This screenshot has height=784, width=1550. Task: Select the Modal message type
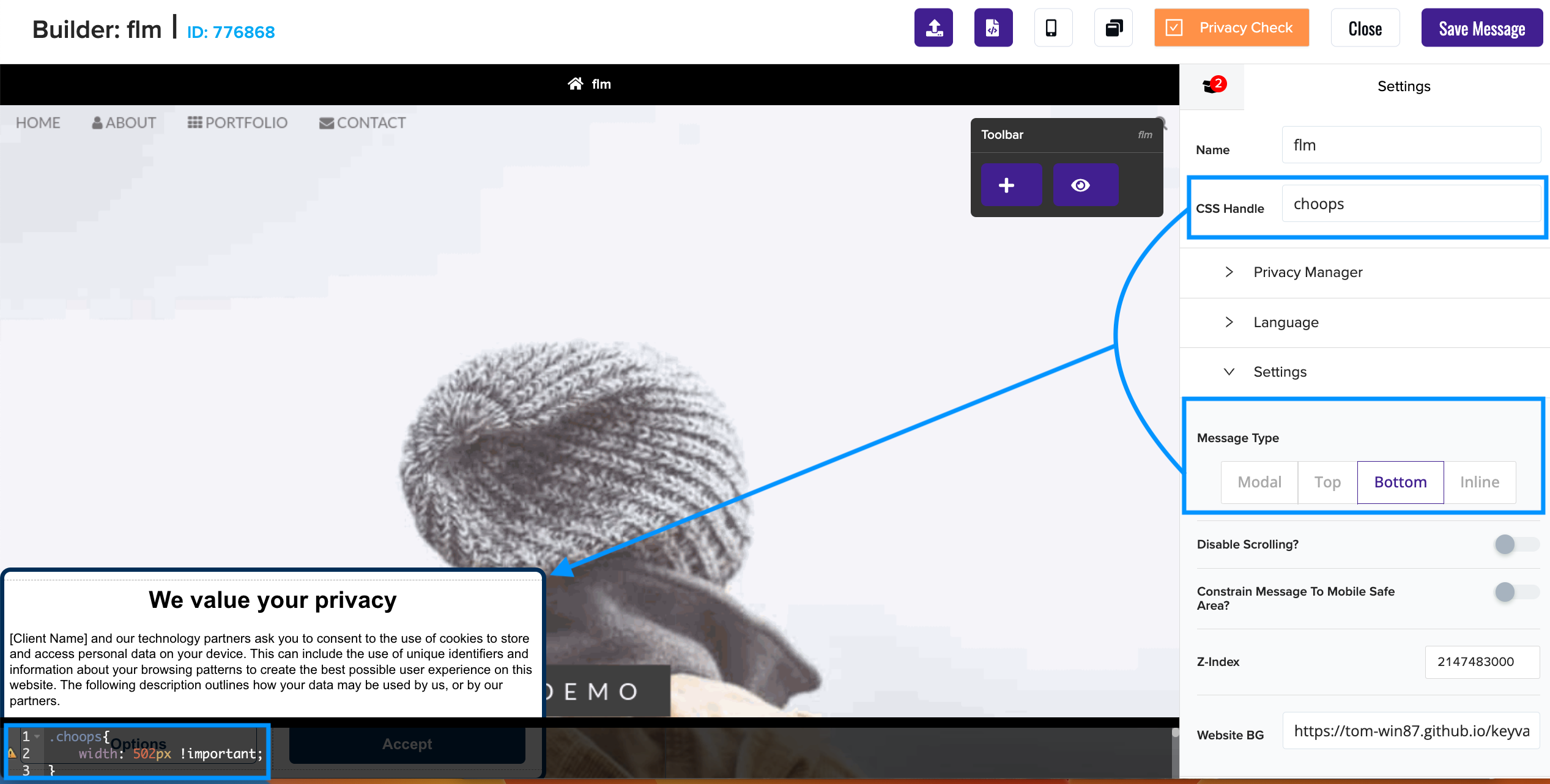[1259, 483]
